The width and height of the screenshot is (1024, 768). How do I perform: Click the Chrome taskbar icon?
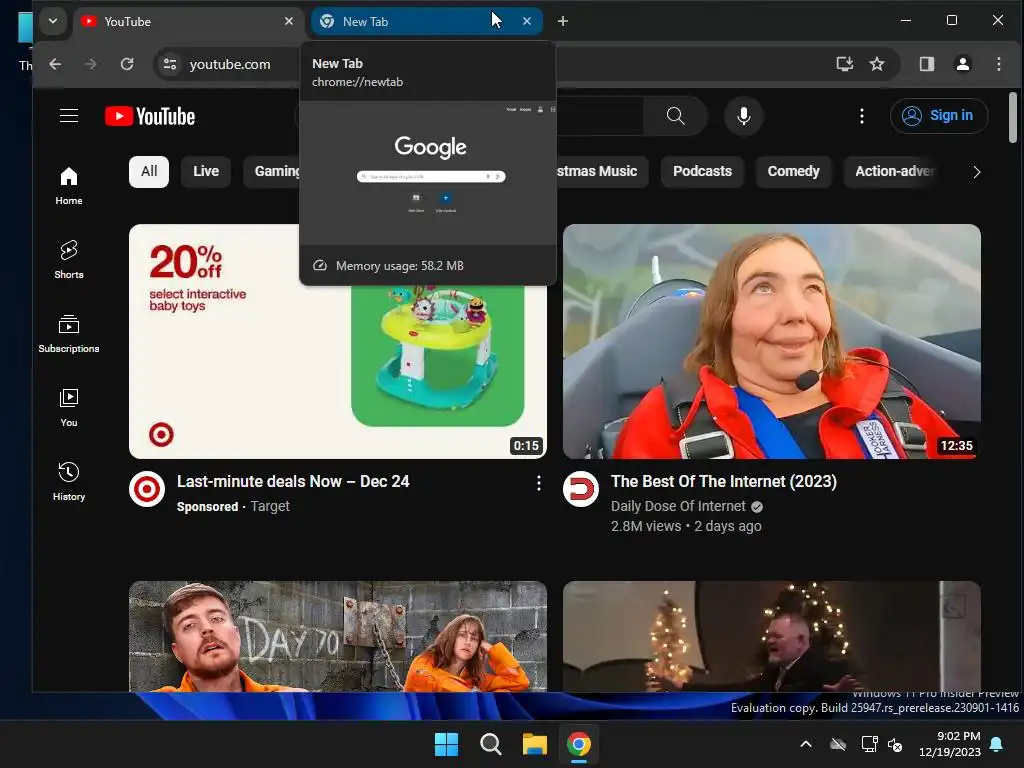[x=579, y=744]
